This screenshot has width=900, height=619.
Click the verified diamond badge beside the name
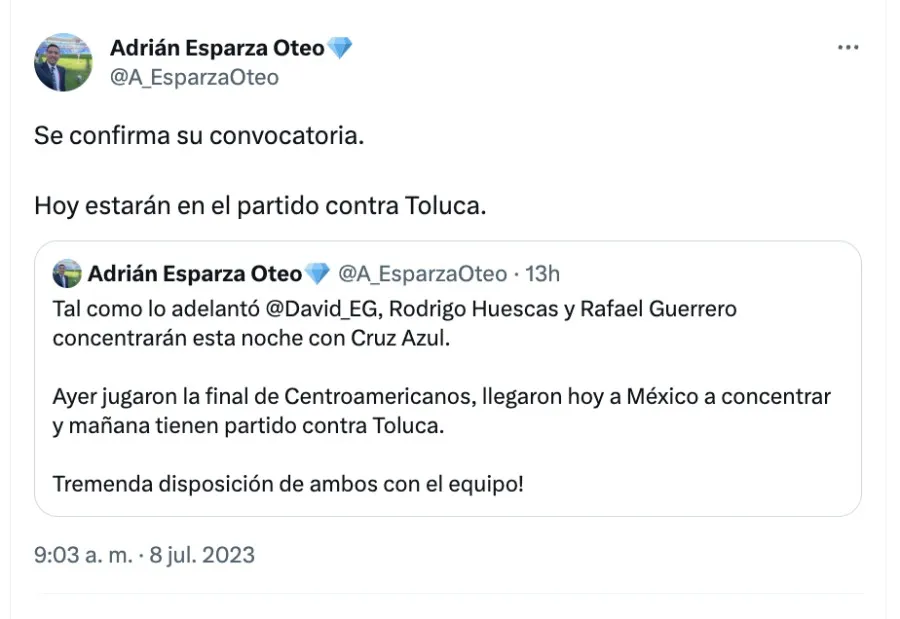click(x=340, y=46)
